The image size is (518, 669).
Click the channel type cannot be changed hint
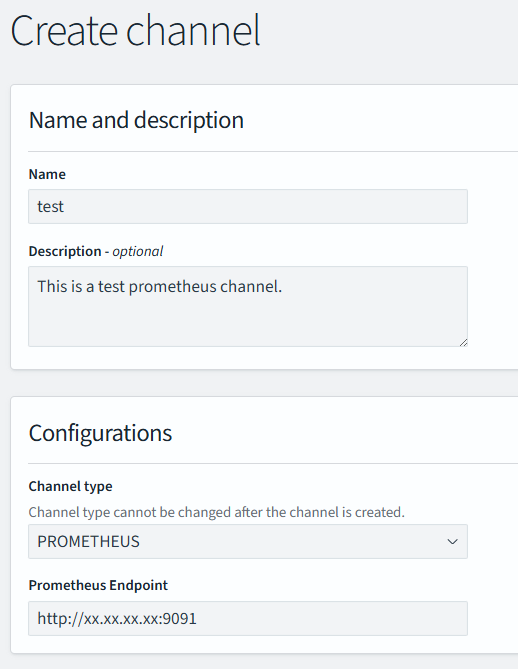216,512
